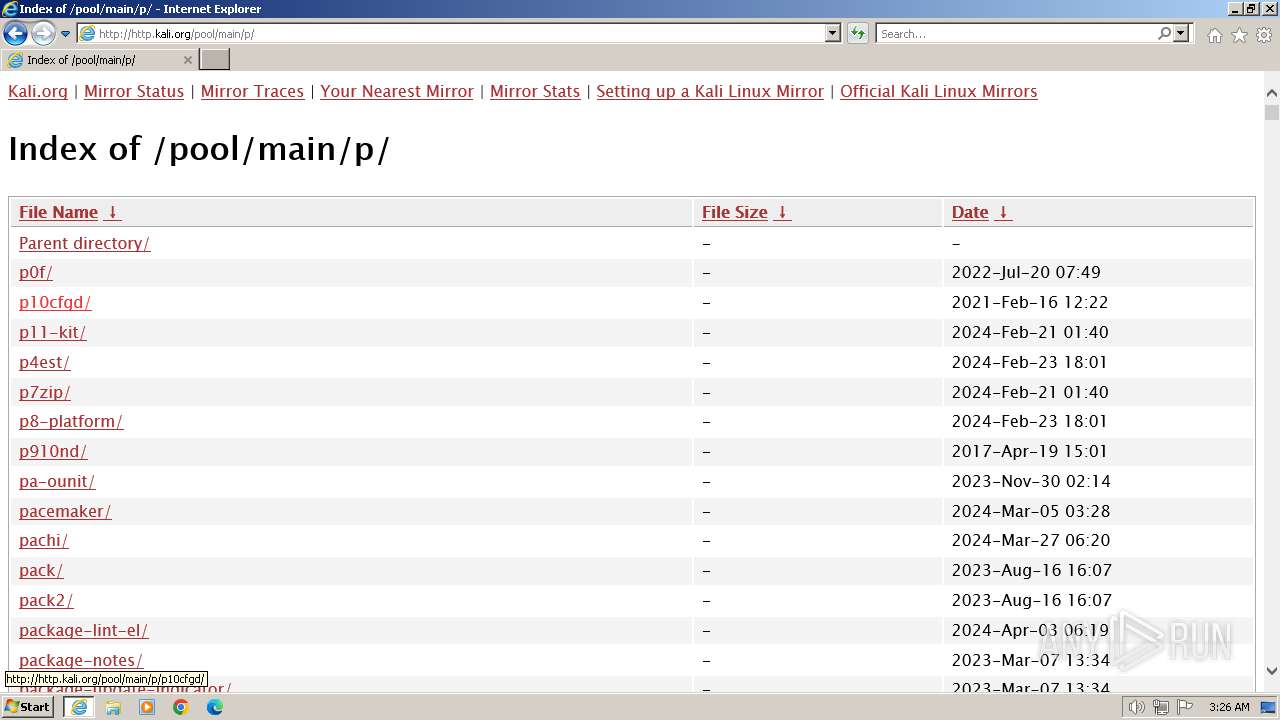Open the Kali.org link

pyautogui.click(x=38, y=91)
